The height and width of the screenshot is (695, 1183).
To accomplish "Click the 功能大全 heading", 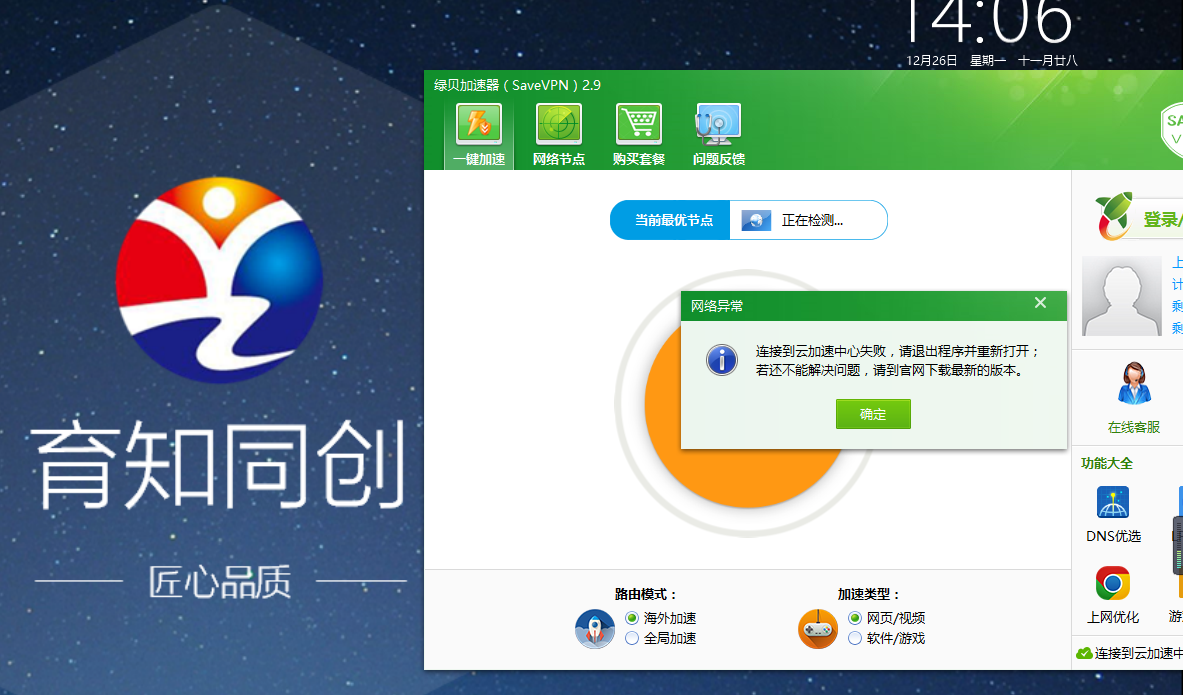I will 1107,463.
